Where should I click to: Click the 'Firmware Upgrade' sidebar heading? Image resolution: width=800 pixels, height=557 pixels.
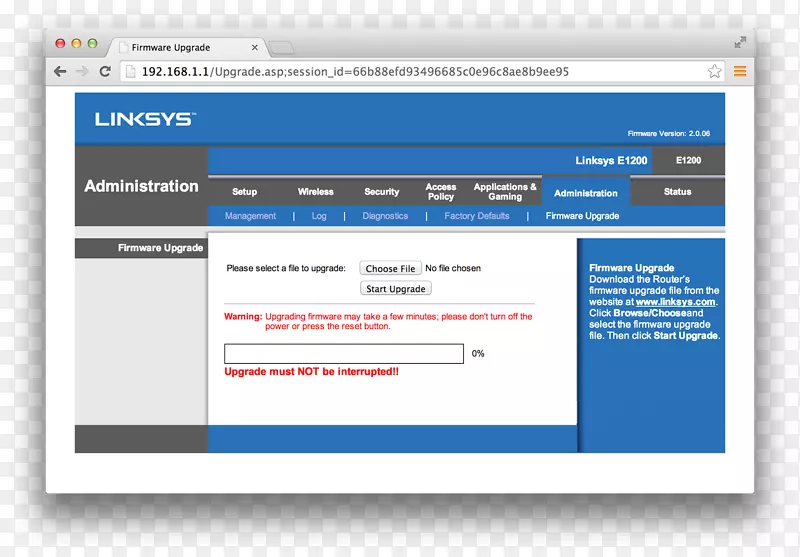click(x=160, y=248)
